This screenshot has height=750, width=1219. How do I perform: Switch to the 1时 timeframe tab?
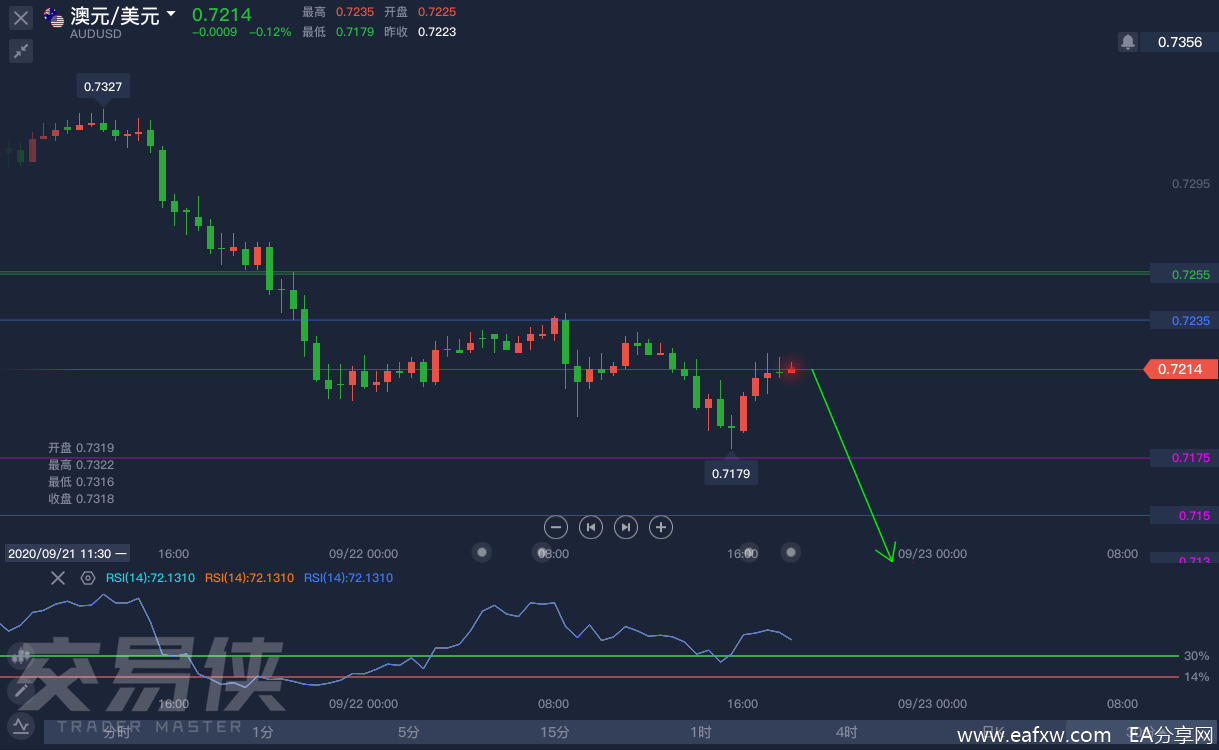(x=701, y=732)
